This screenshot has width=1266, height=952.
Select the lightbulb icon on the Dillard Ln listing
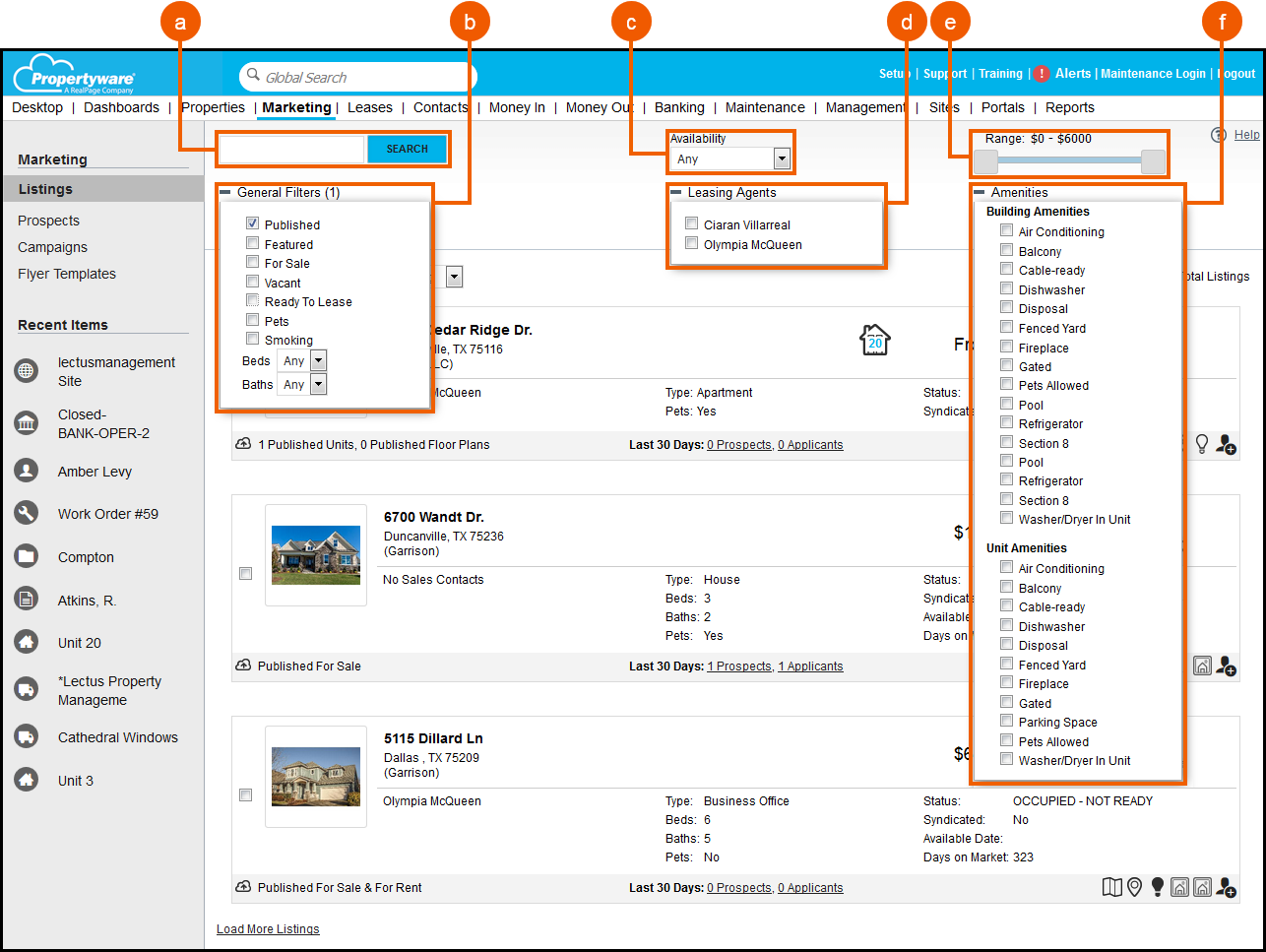pyautogui.click(x=1157, y=886)
